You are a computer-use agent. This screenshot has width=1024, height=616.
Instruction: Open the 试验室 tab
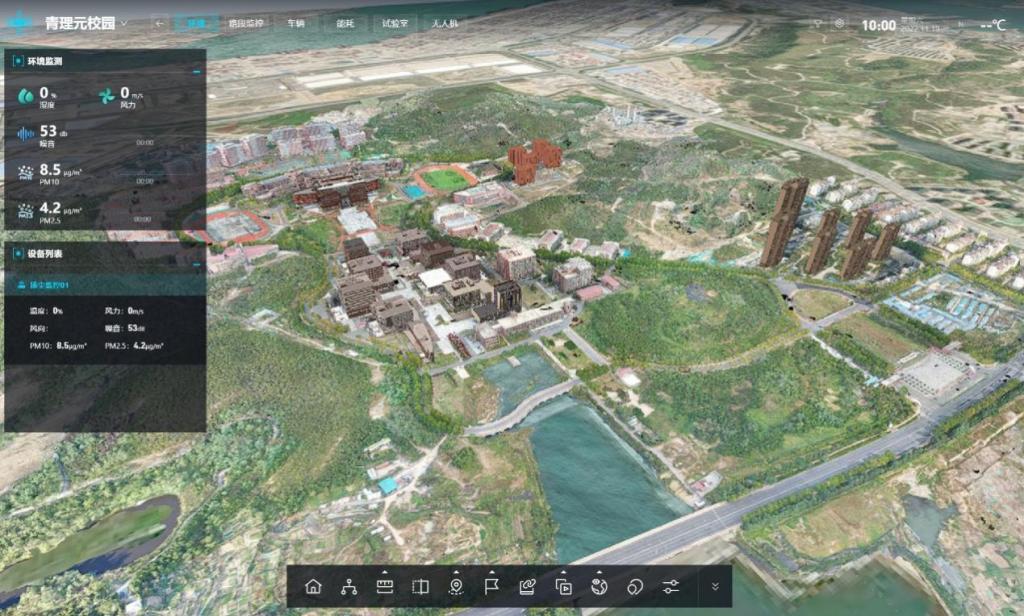pyautogui.click(x=395, y=23)
